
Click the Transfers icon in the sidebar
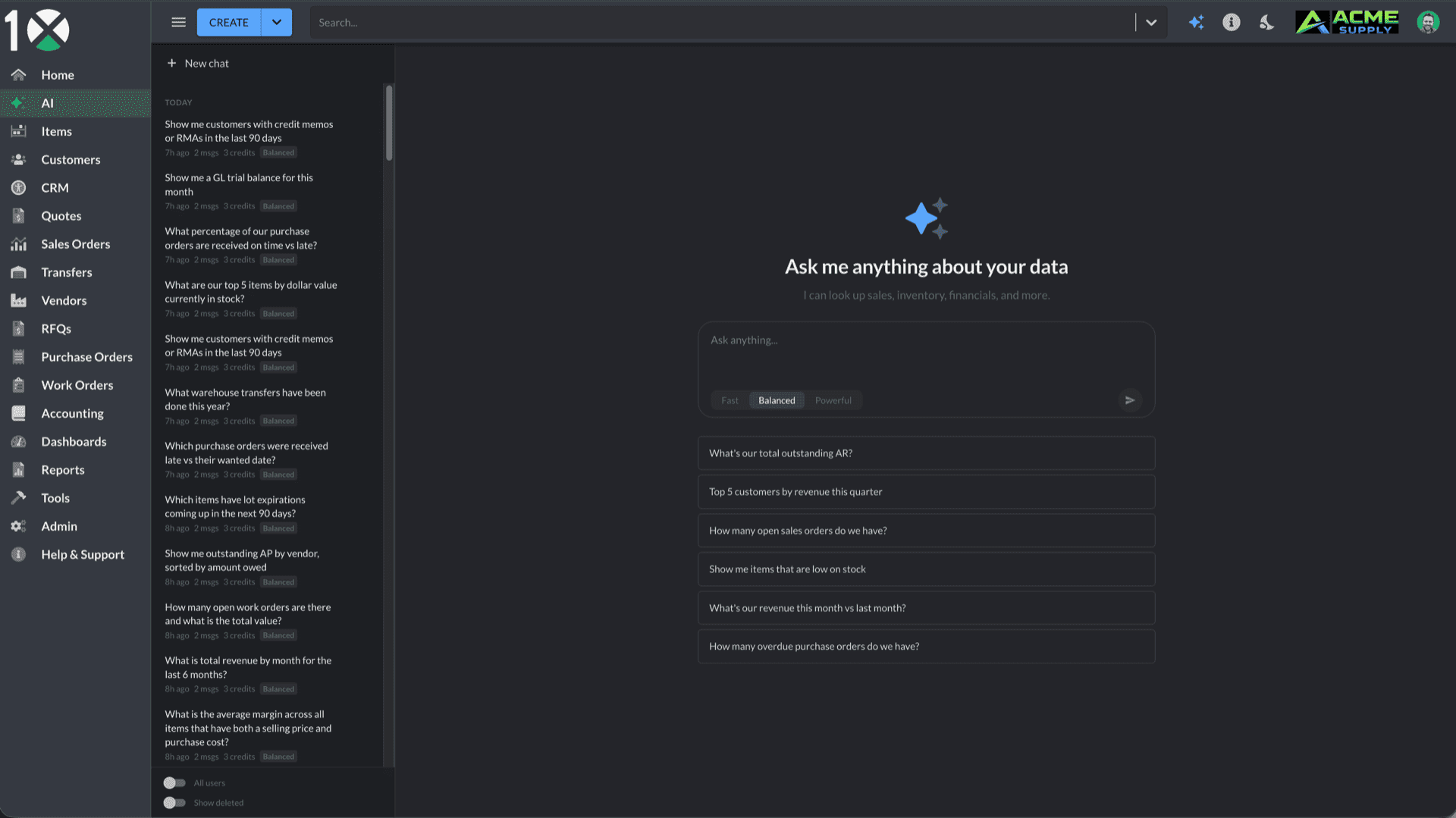(x=18, y=272)
